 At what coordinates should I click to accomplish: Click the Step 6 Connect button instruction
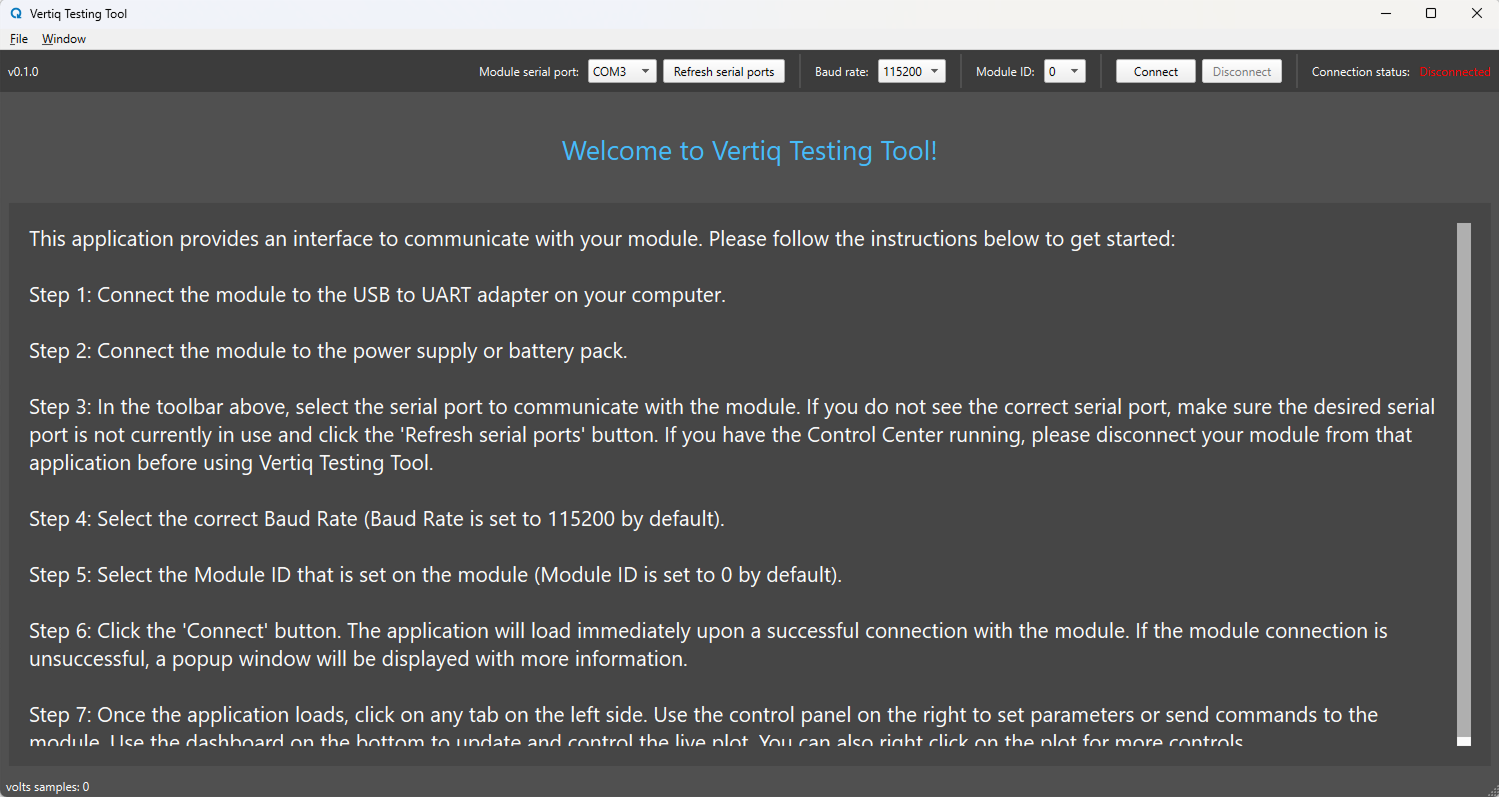pos(708,645)
